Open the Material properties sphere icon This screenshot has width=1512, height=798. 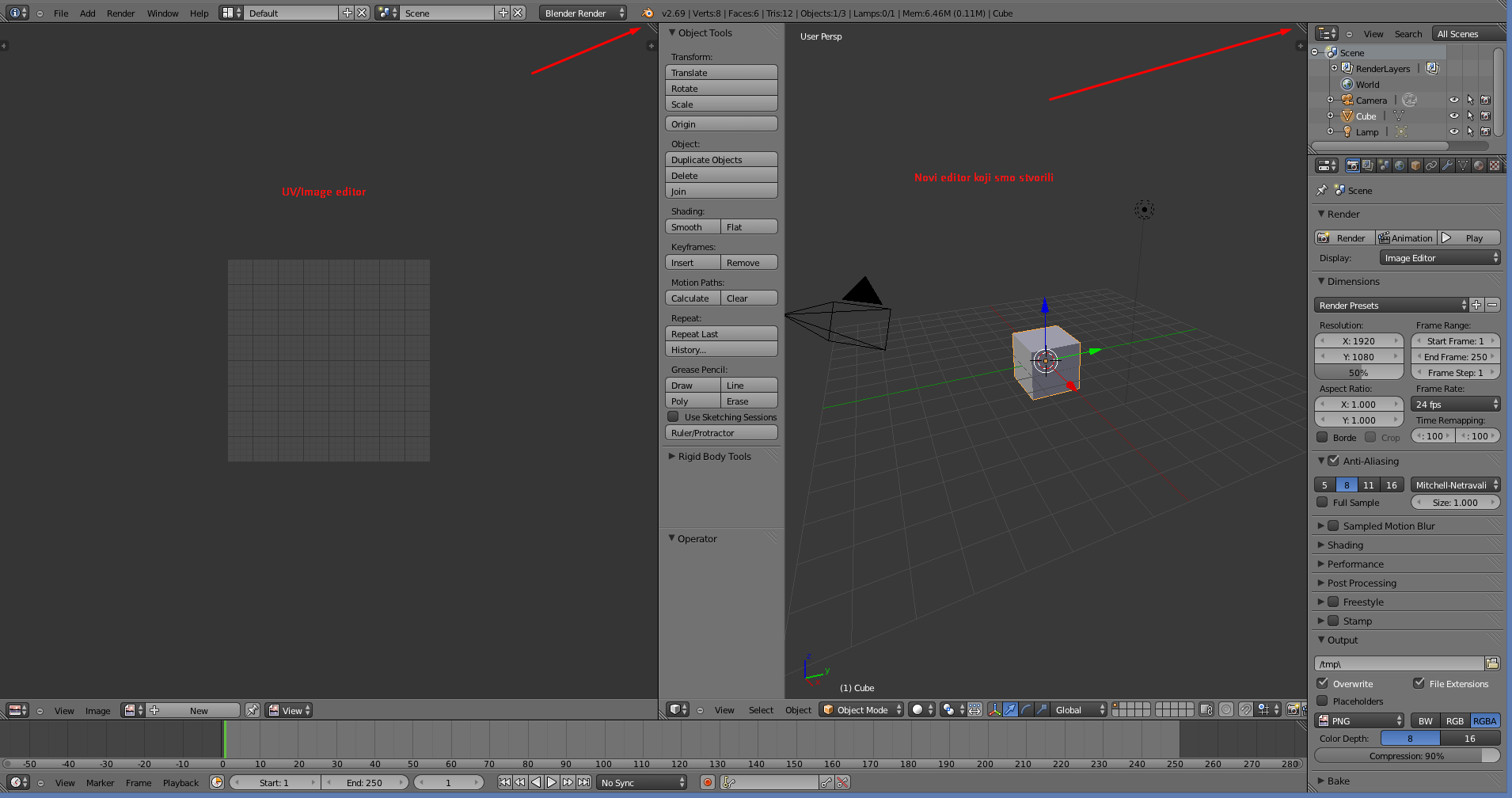coord(1479,165)
